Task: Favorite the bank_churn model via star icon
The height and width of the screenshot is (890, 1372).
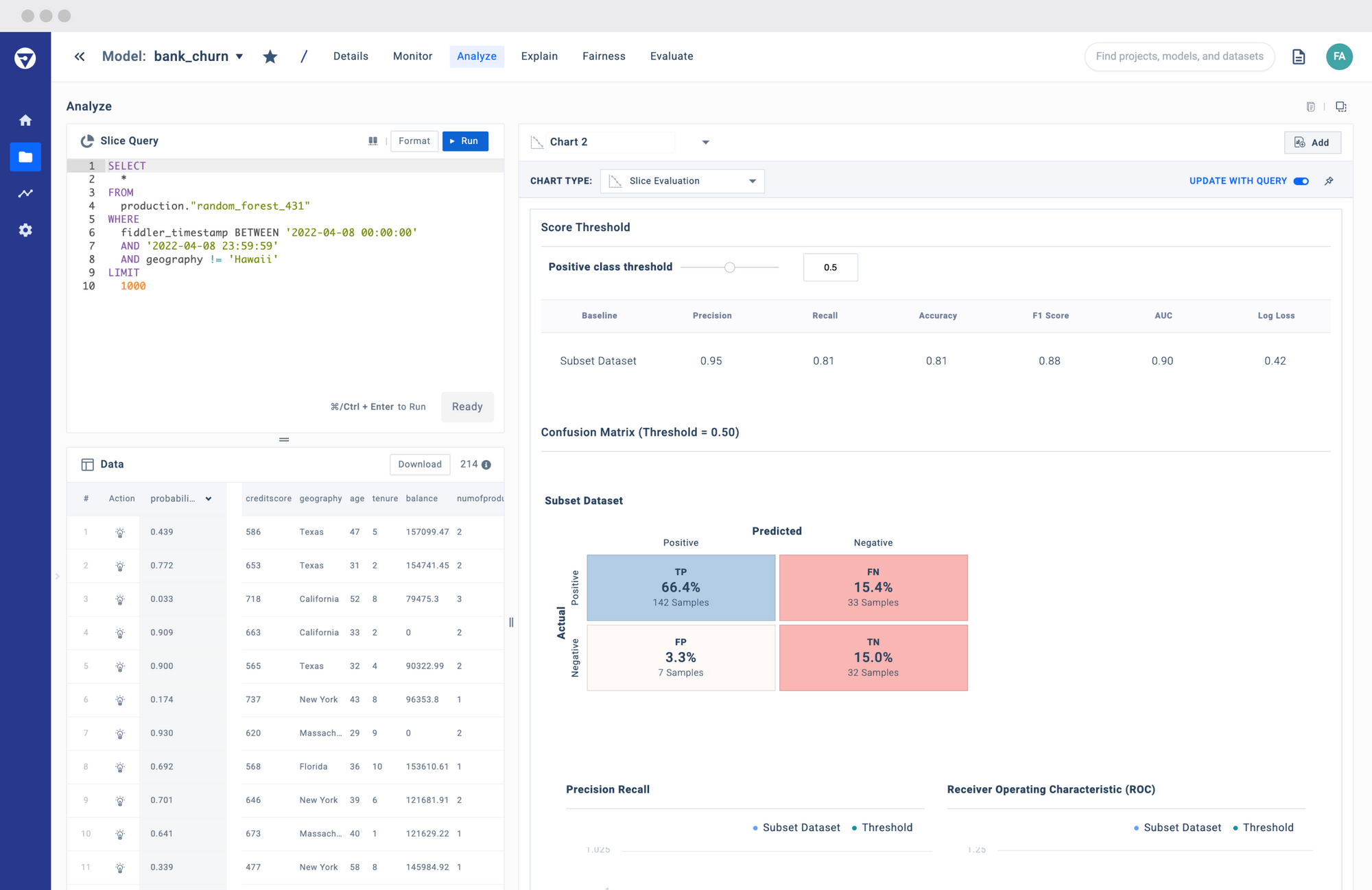Action: 270,56
